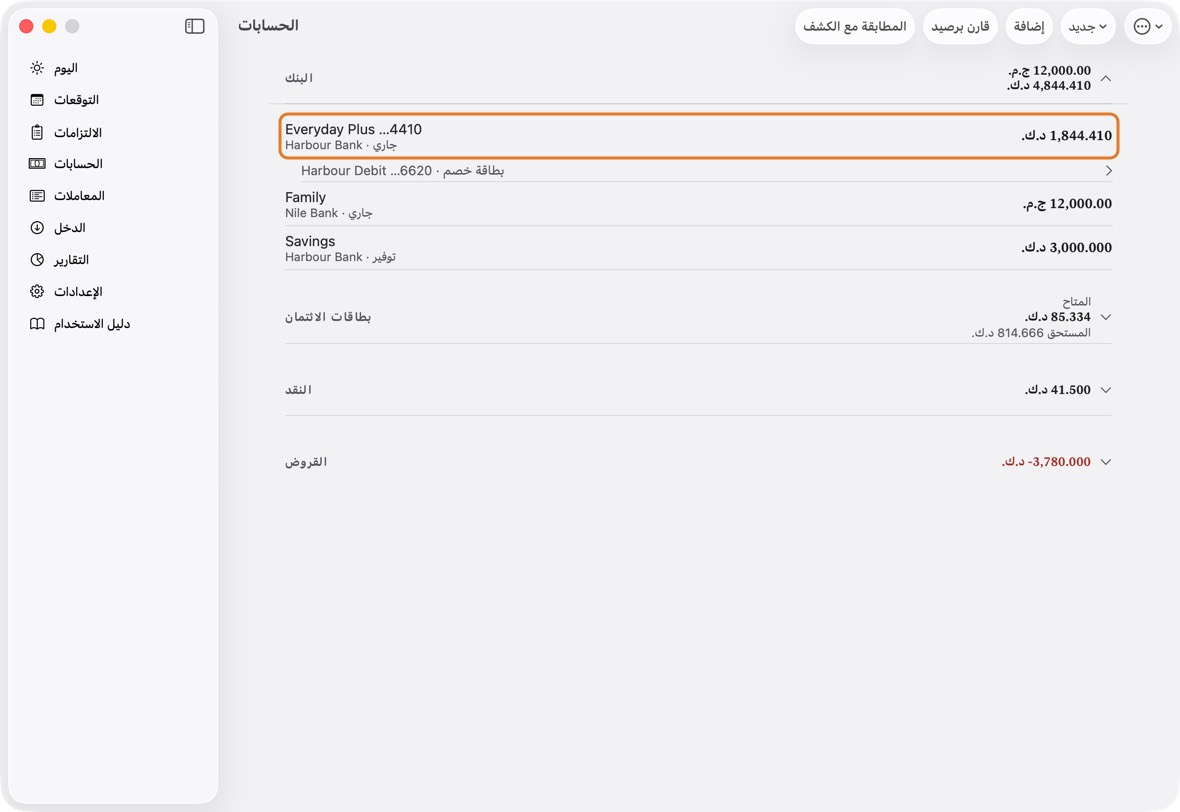Click the calendar icon for التوقعات

[37, 100]
